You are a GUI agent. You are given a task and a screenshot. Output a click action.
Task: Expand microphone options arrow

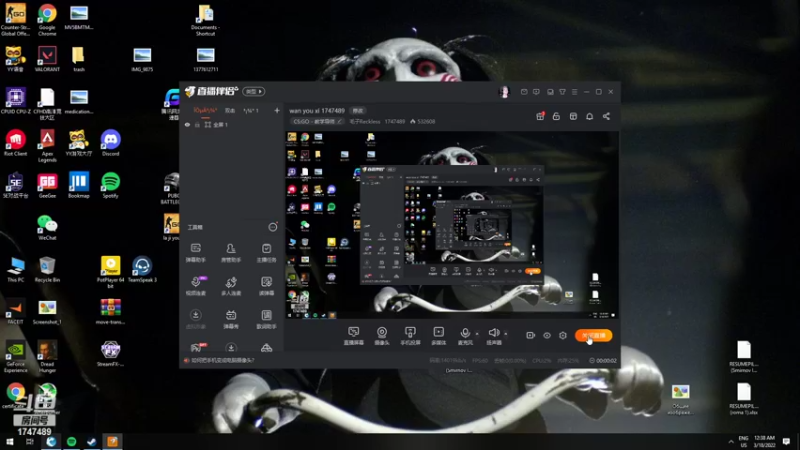click(x=477, y=334)
